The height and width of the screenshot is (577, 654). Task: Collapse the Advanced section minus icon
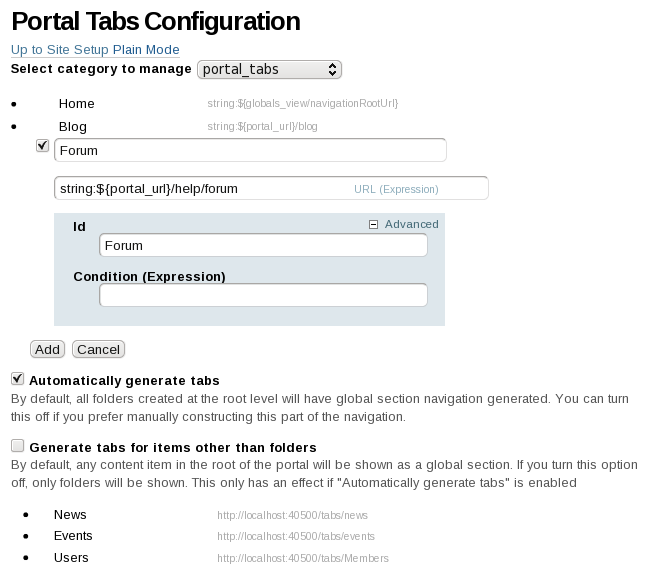374,225
